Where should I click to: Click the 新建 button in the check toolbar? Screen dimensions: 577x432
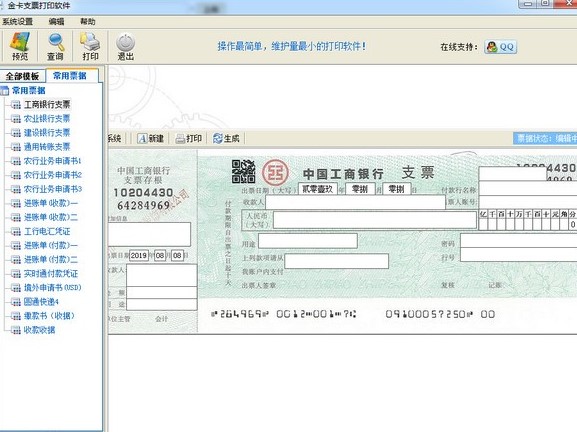(x=151, y=138)
